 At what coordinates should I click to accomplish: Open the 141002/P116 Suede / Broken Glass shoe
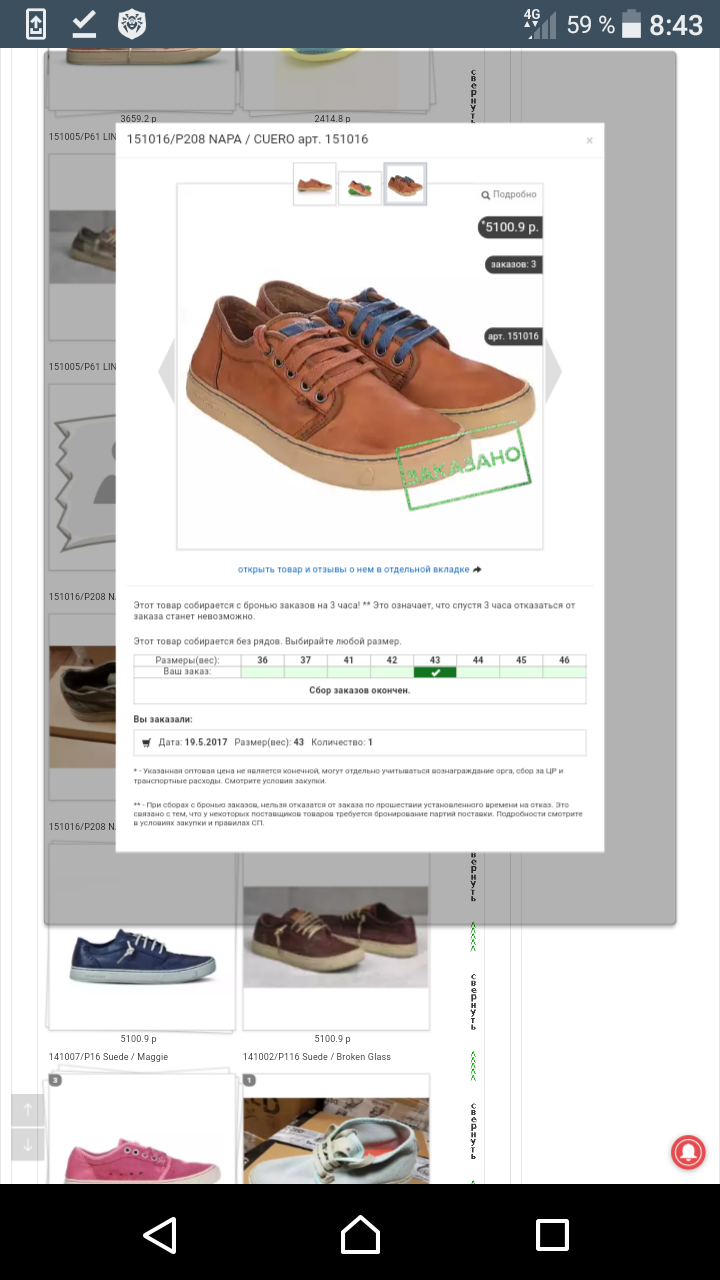click(x=336, y=938)
